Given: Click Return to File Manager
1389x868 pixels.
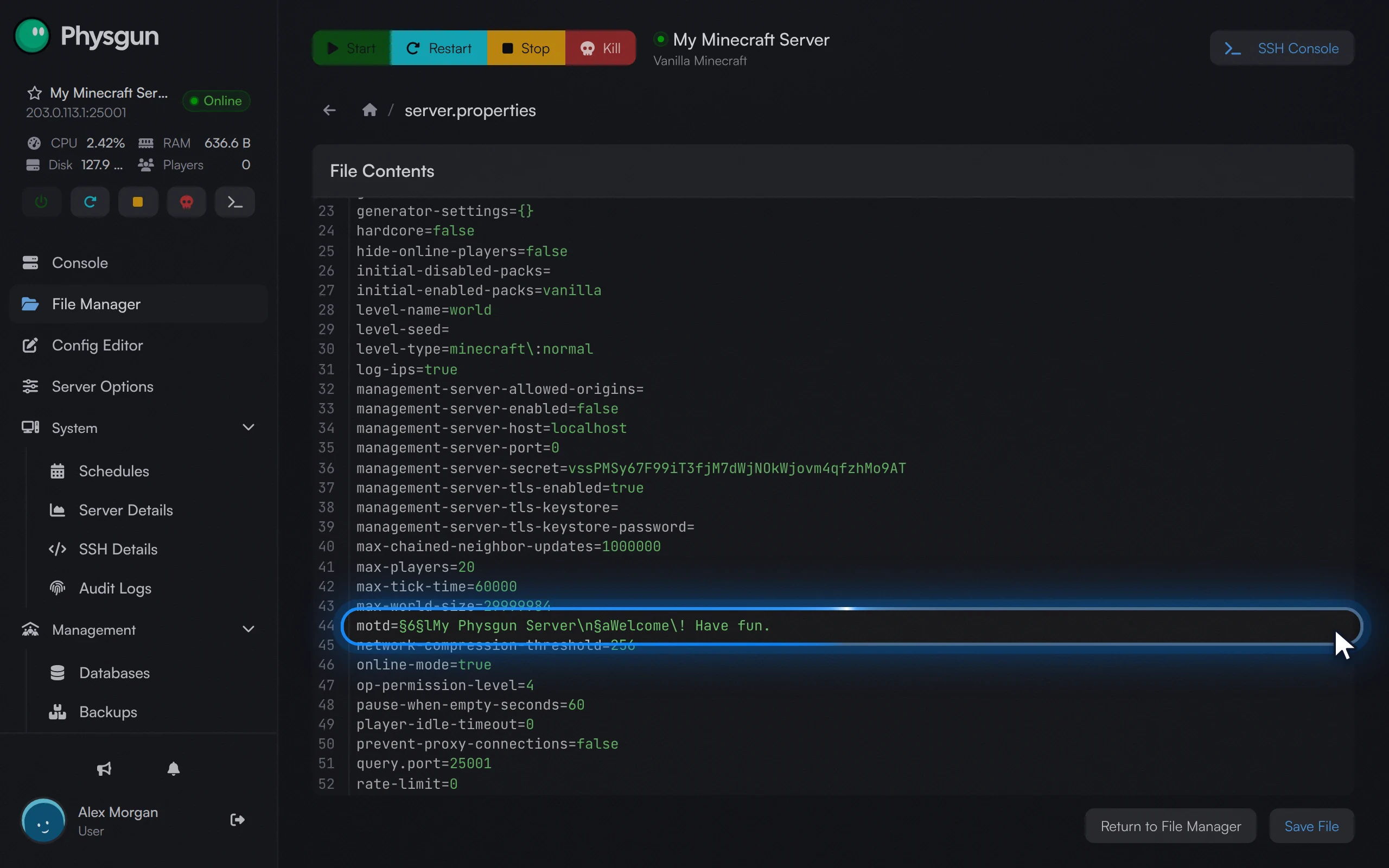Looking at the screenshot, I should [x=1170, y=827].
